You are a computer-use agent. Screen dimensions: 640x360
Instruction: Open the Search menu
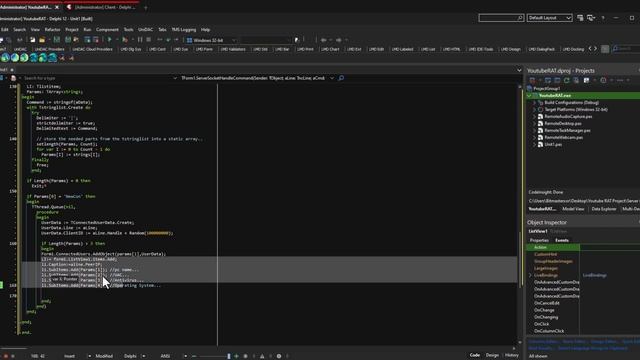click(19, 30)
